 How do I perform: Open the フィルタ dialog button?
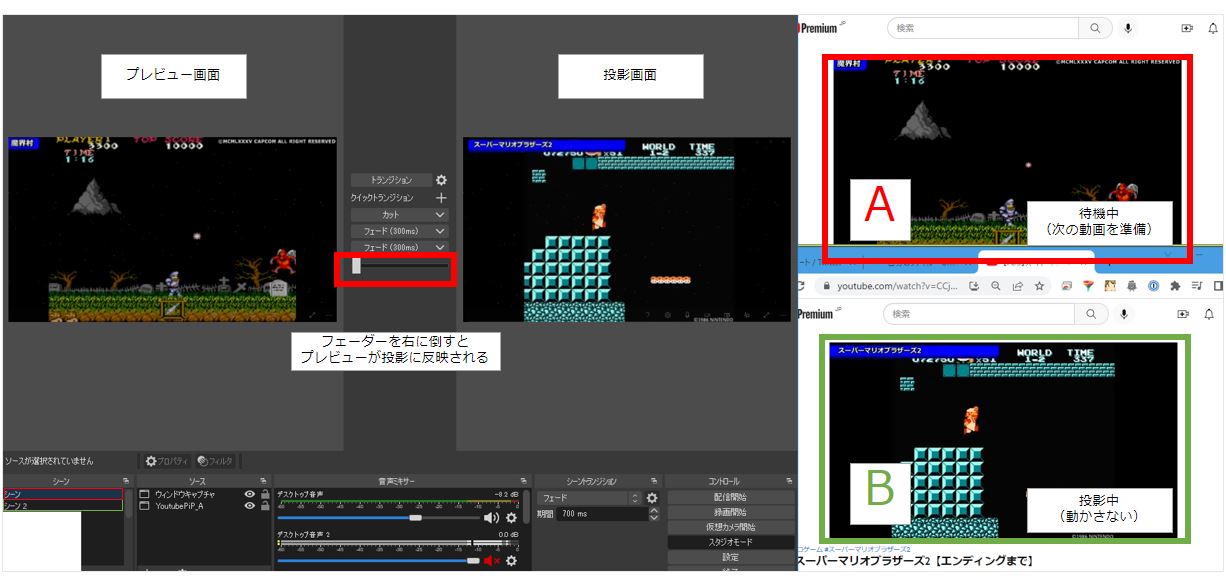215,461
